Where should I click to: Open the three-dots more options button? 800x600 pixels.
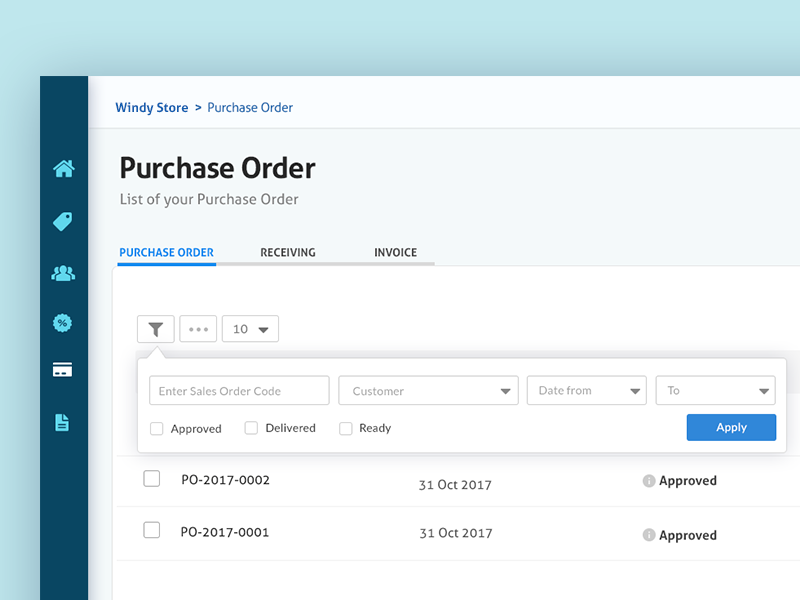click(x=198, y=329)
